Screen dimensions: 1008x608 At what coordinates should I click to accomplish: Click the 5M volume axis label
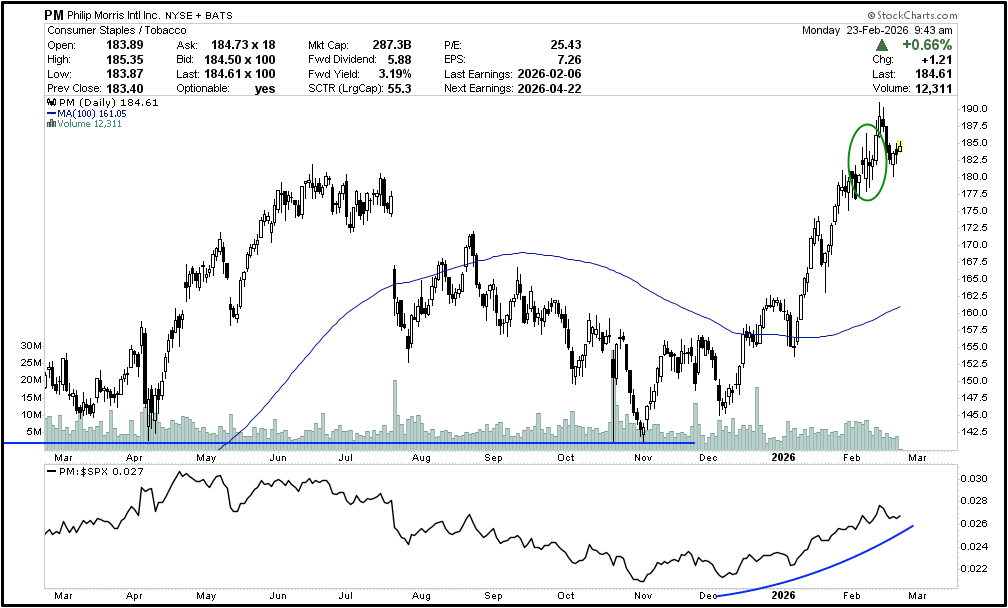click(34, 432)
